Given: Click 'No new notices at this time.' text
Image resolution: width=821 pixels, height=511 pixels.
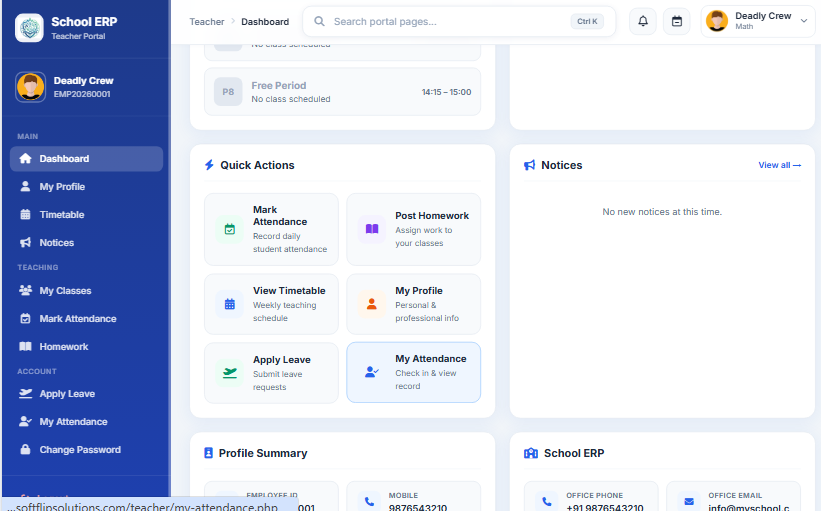Looking at the screenshot, I should (x=662, y=212).
